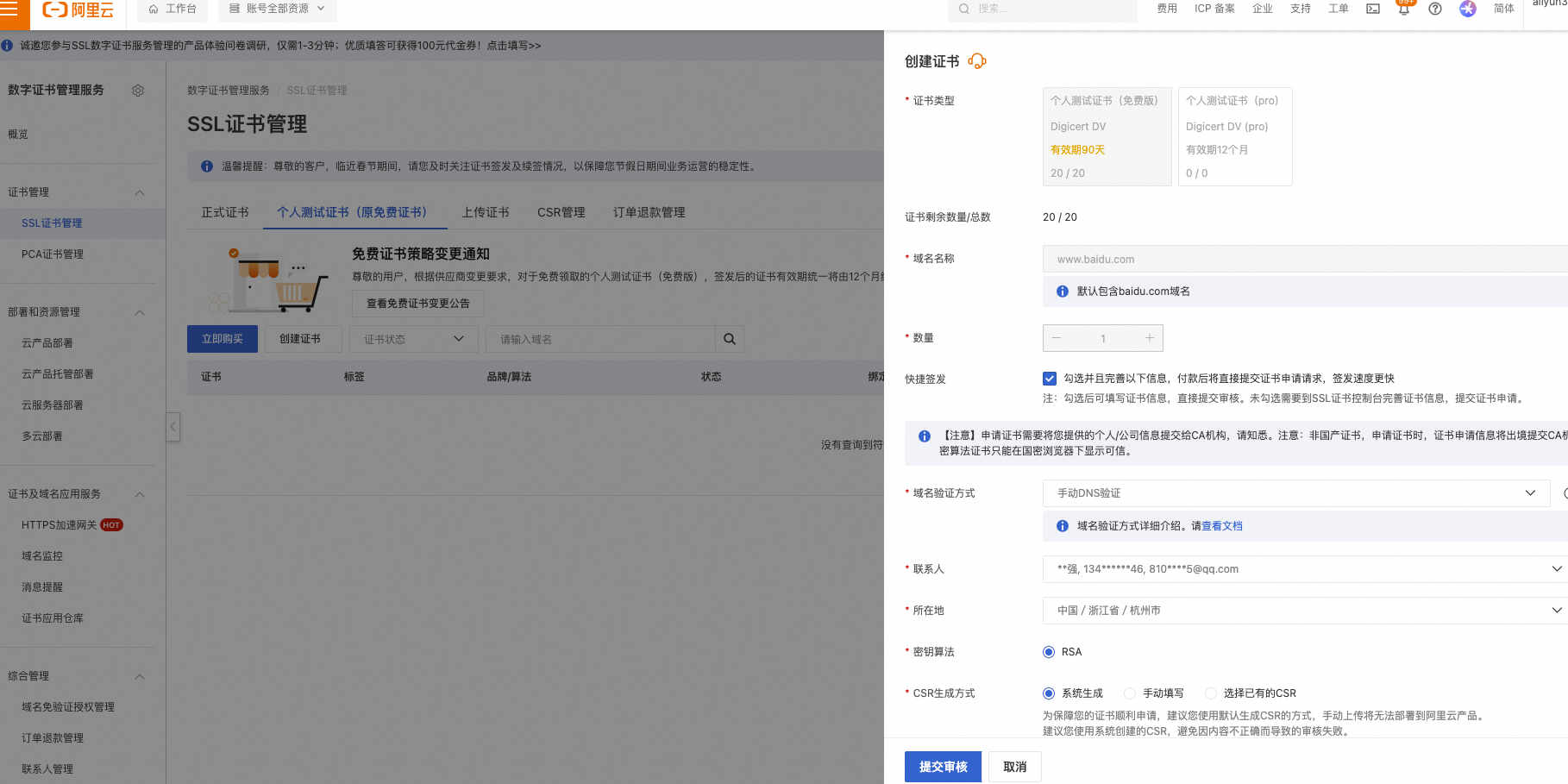Open the help question mark icon

pyautogui.click(x=1435, y=9)
